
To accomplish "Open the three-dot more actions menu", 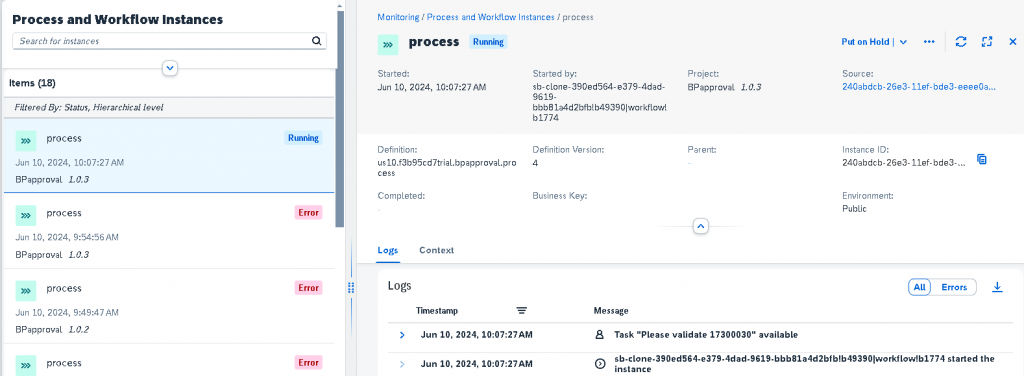I will pyautogui.click(x=929, y=42).
